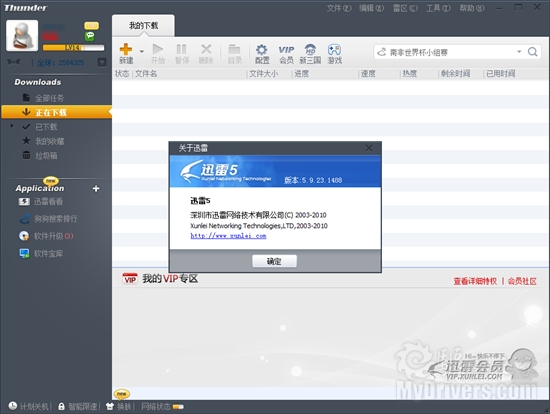Open the 垃圾箱 trash item
The height and width of the screenshot is (414, 550).
[x=46, y=155]
